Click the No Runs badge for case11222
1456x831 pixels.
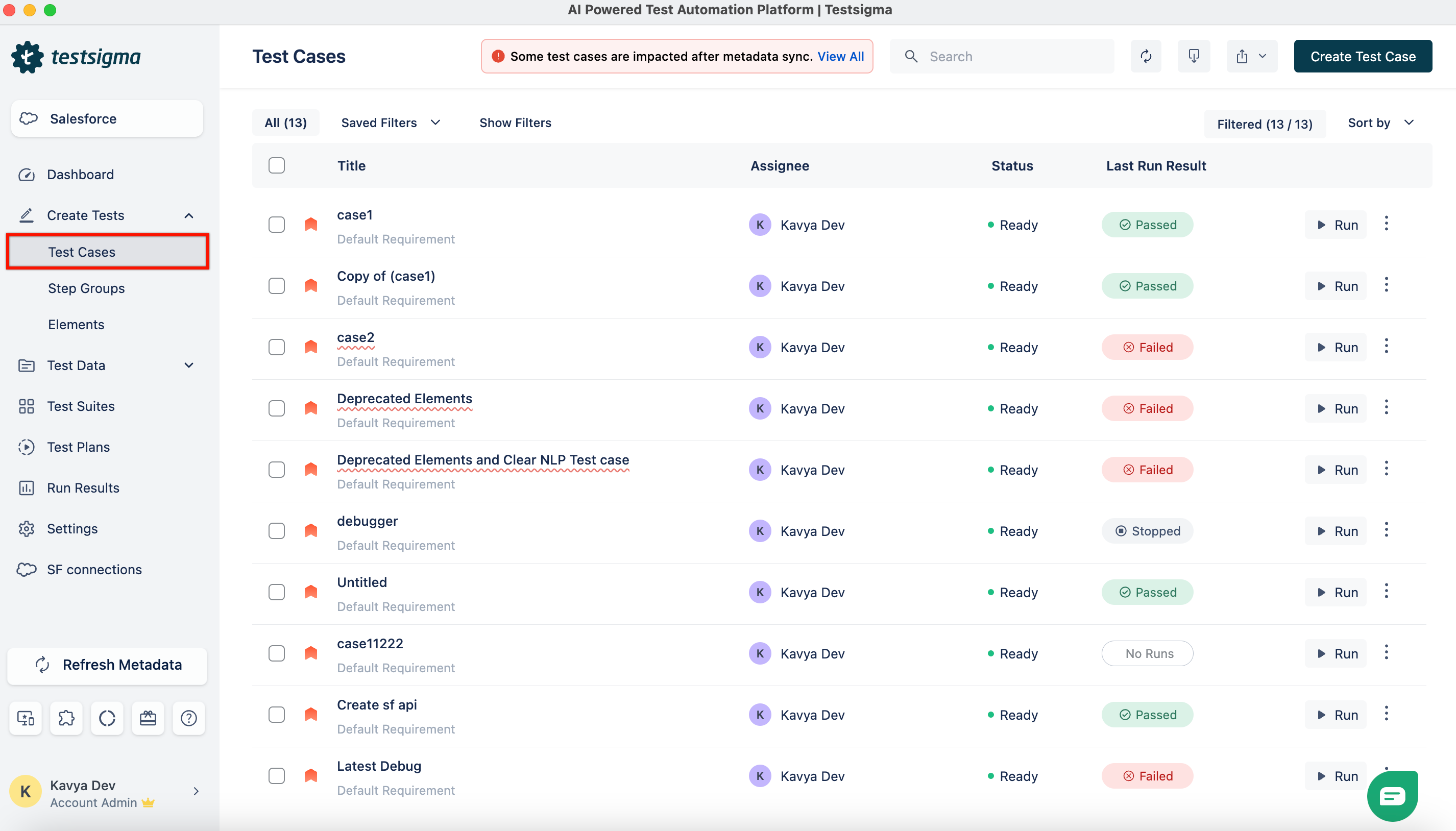(1147, 653)
